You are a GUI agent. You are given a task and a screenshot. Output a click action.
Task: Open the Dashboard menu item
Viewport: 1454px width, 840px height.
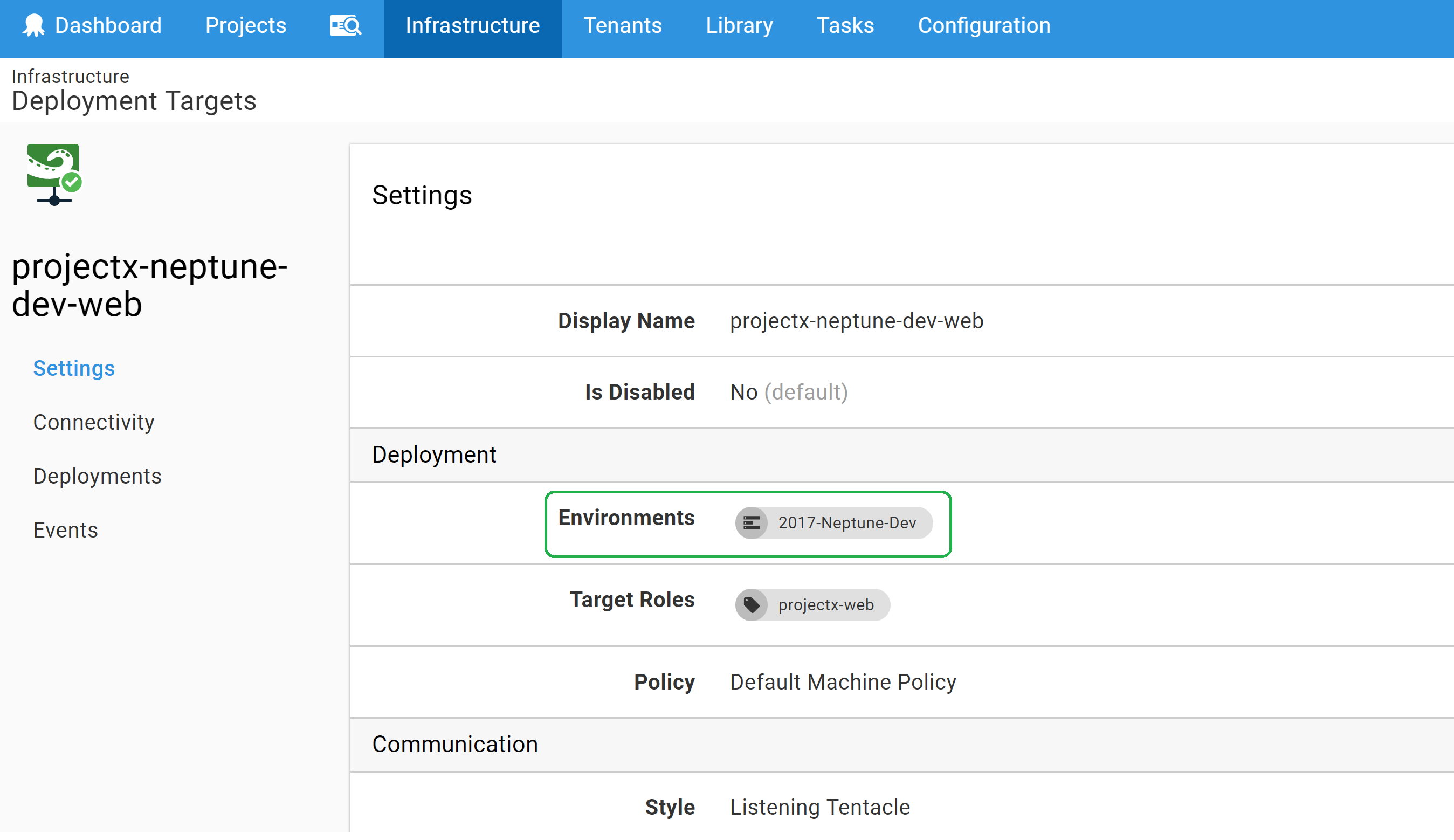tap(108, 26)
